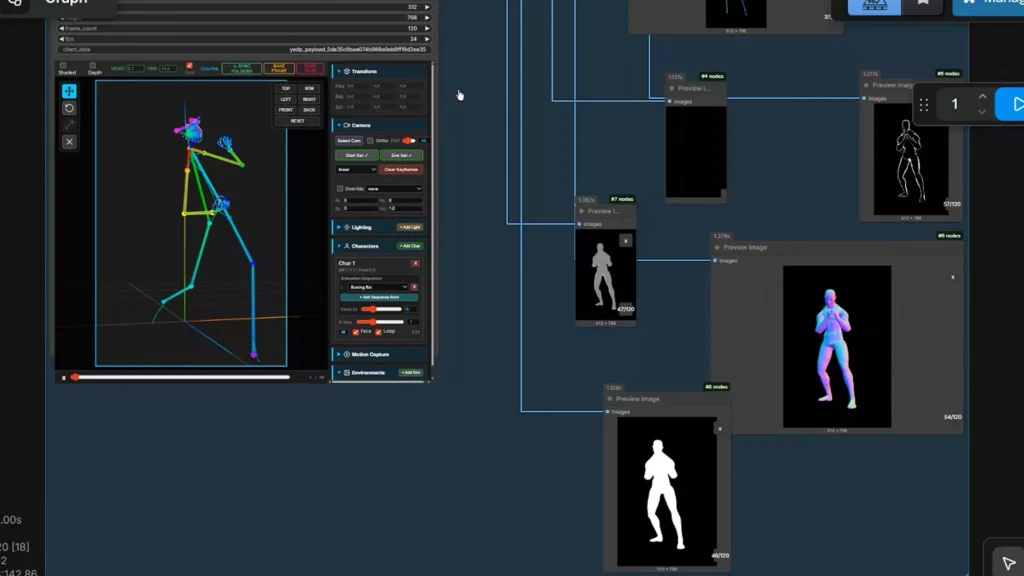Screen dimensions: 1024x576
Task: Close the silhouette mask preview image
Action: 720,429
